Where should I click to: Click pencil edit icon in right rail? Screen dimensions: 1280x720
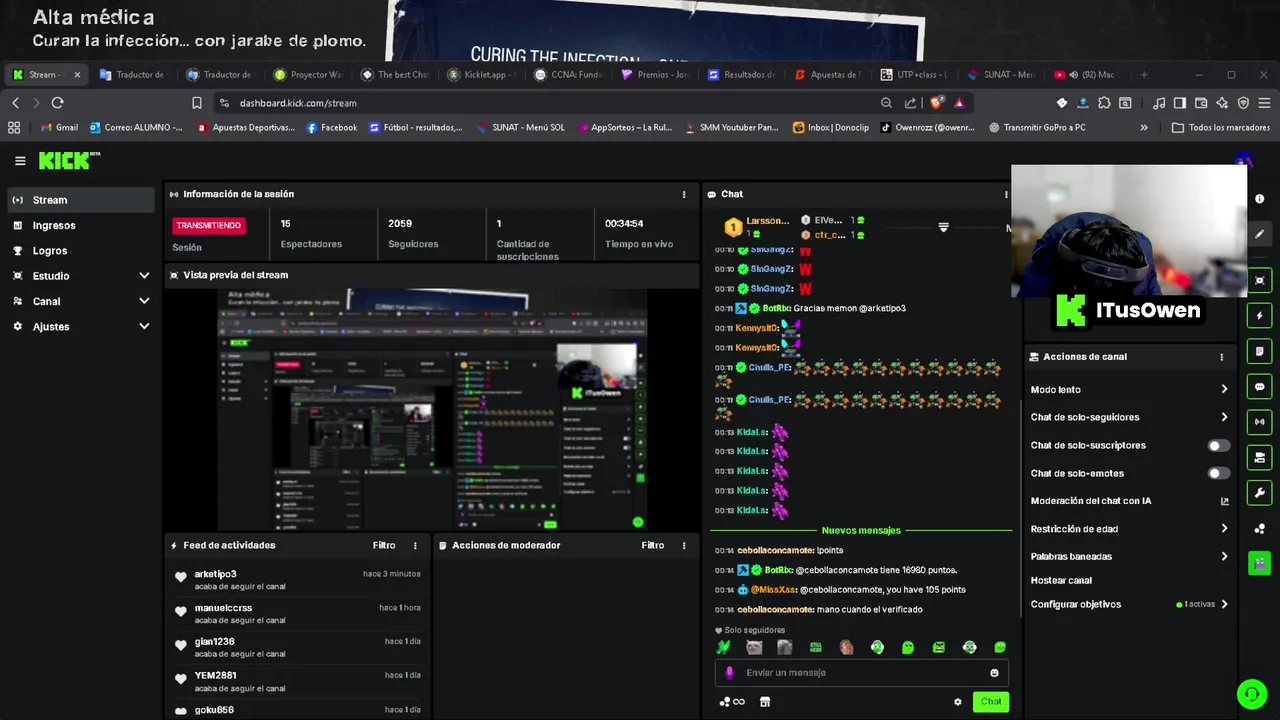(1260, 234)
